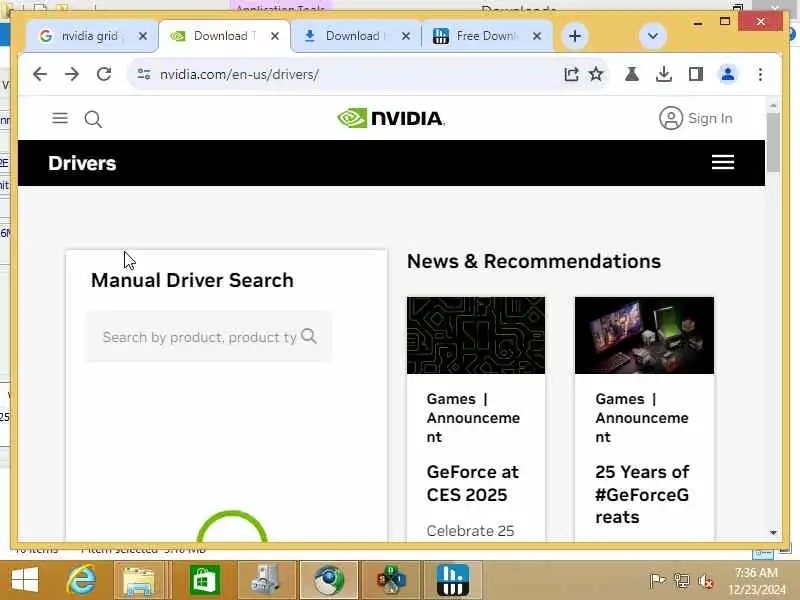Open Windows Store from taskbar

tap(205, 580)
